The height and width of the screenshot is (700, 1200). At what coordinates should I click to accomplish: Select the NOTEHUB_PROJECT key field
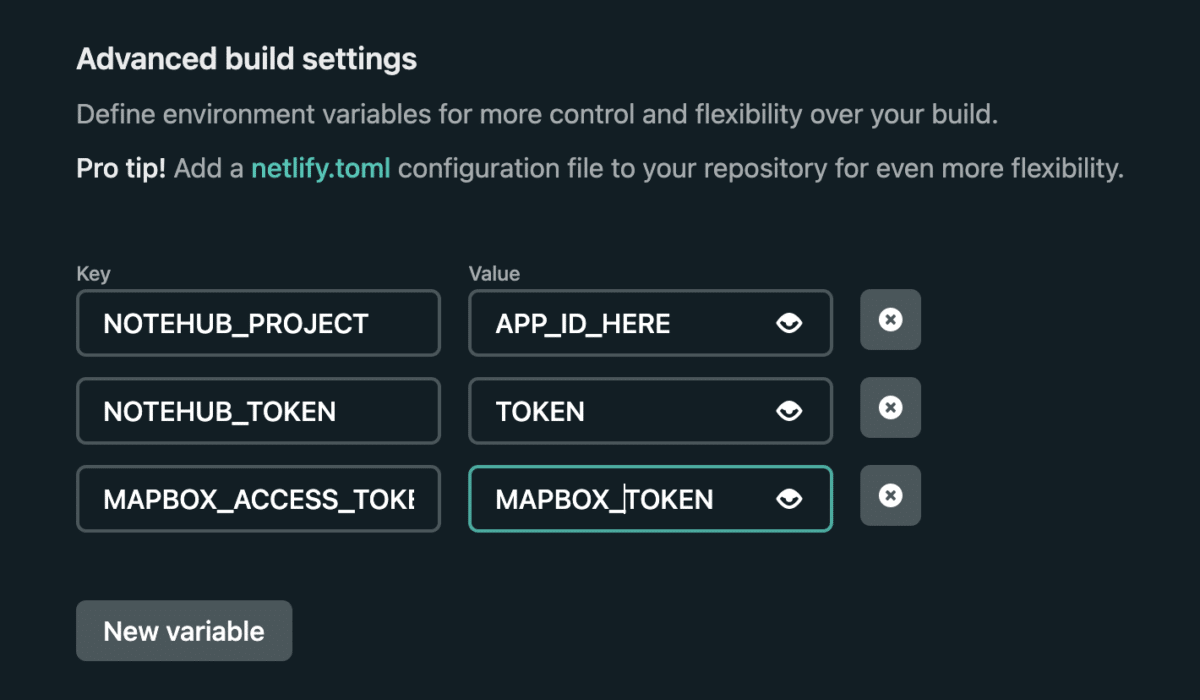(258, 323)
